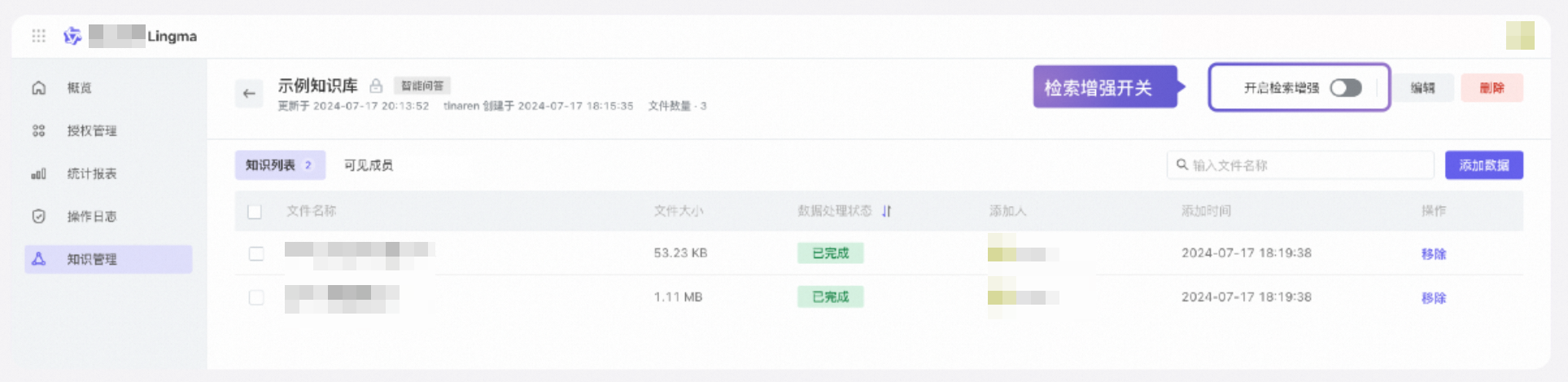
Task: Open 统计报表 statistics chart icon
Action: click(x=38, y=174)
